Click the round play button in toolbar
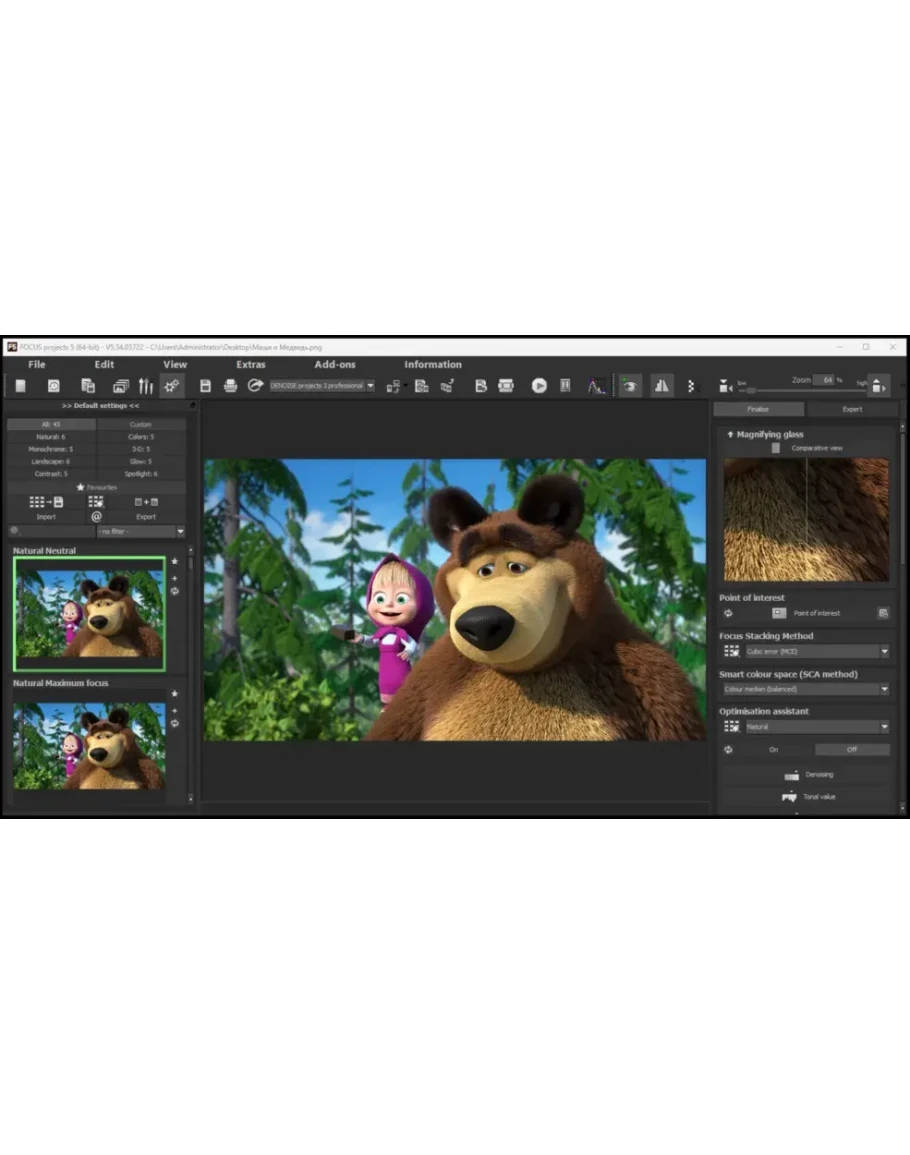Viewport: 910px width, 1155px height. [539, 386]
